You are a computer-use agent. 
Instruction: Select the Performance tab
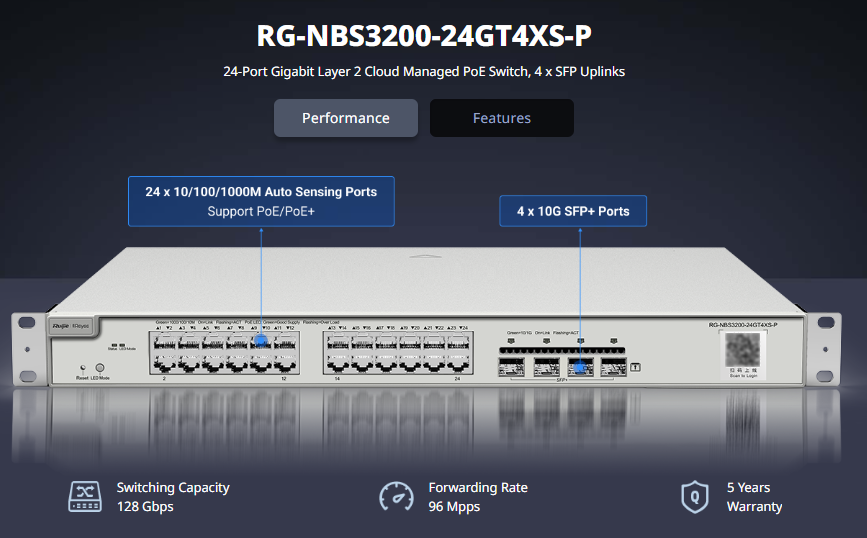tap(346, 118)
